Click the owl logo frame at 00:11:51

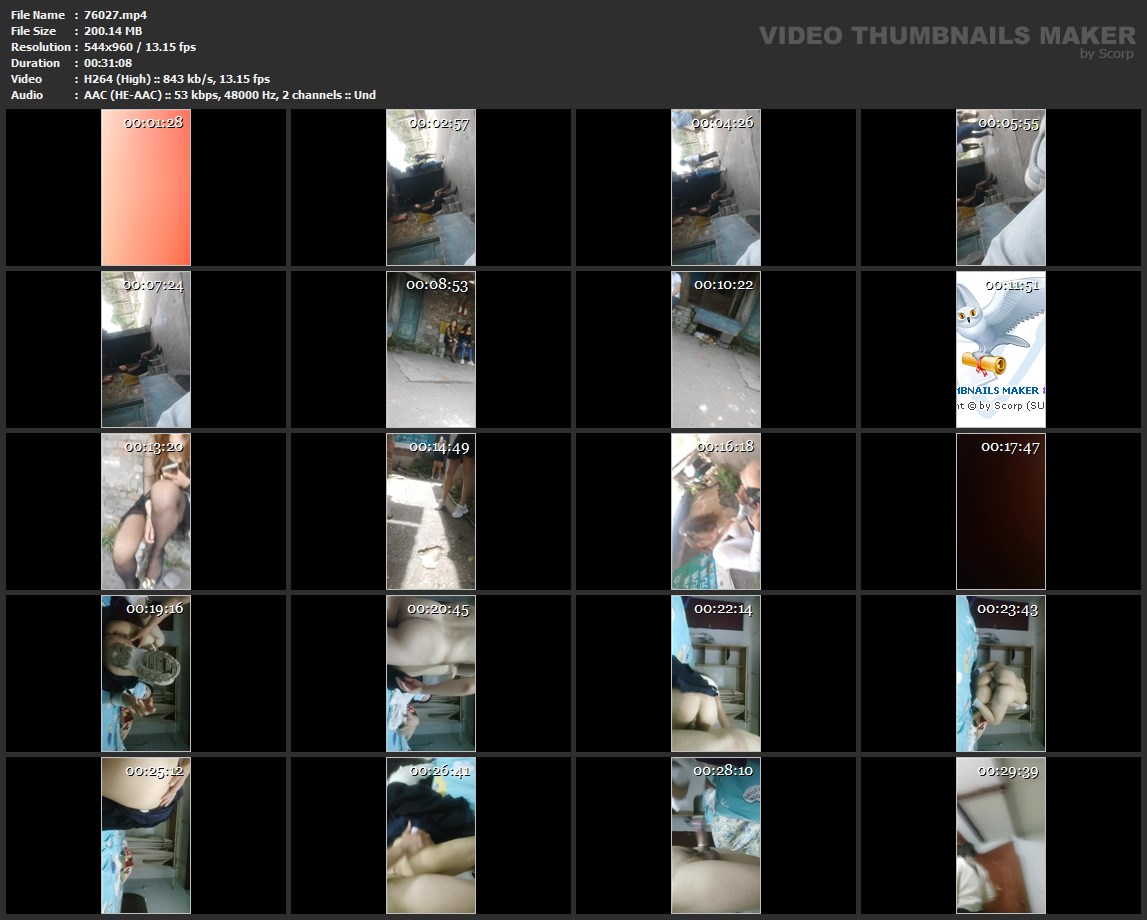[x=1001, y=349]
